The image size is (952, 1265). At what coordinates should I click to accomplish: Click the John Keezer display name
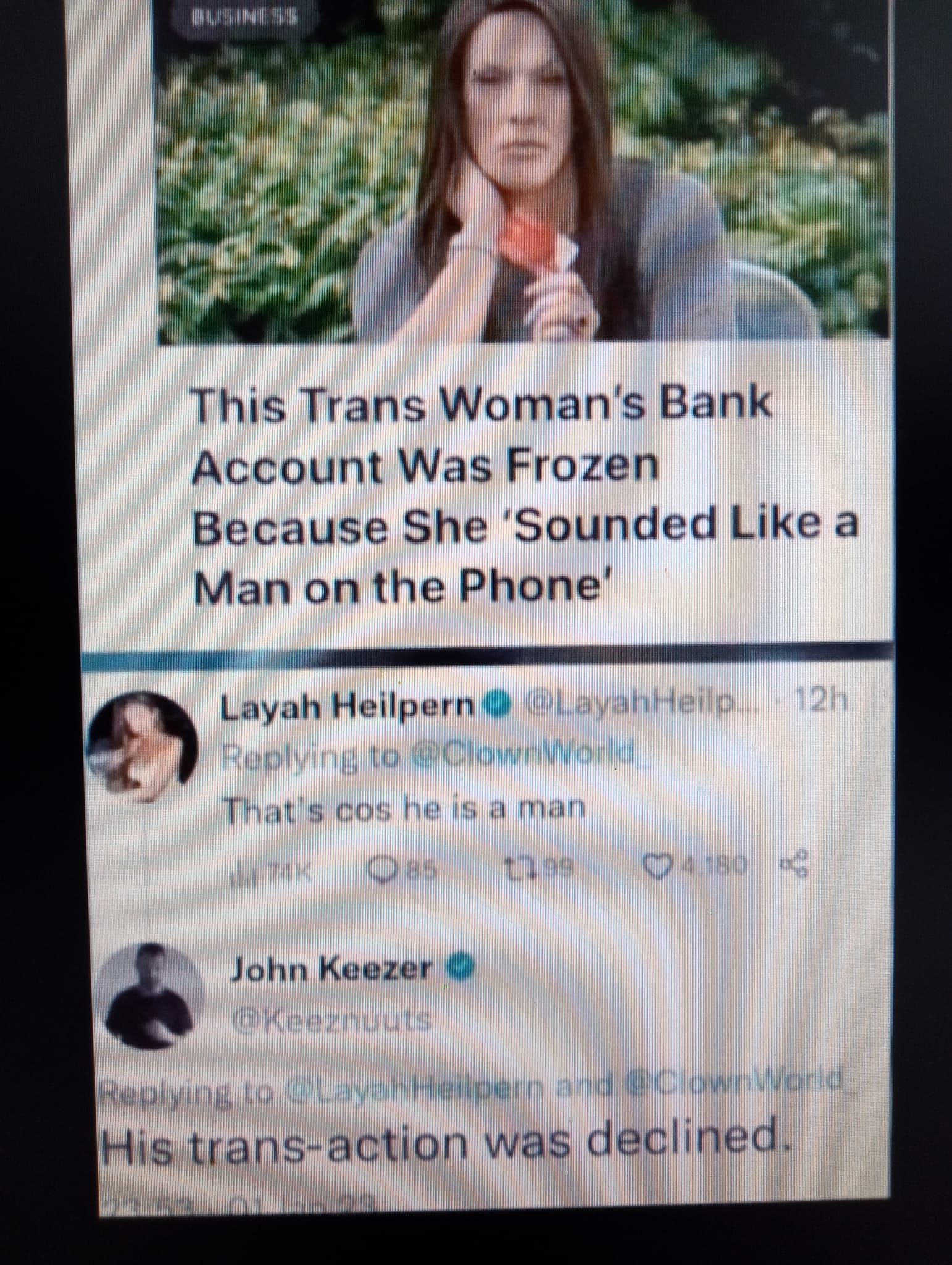[x=330, y=970]
